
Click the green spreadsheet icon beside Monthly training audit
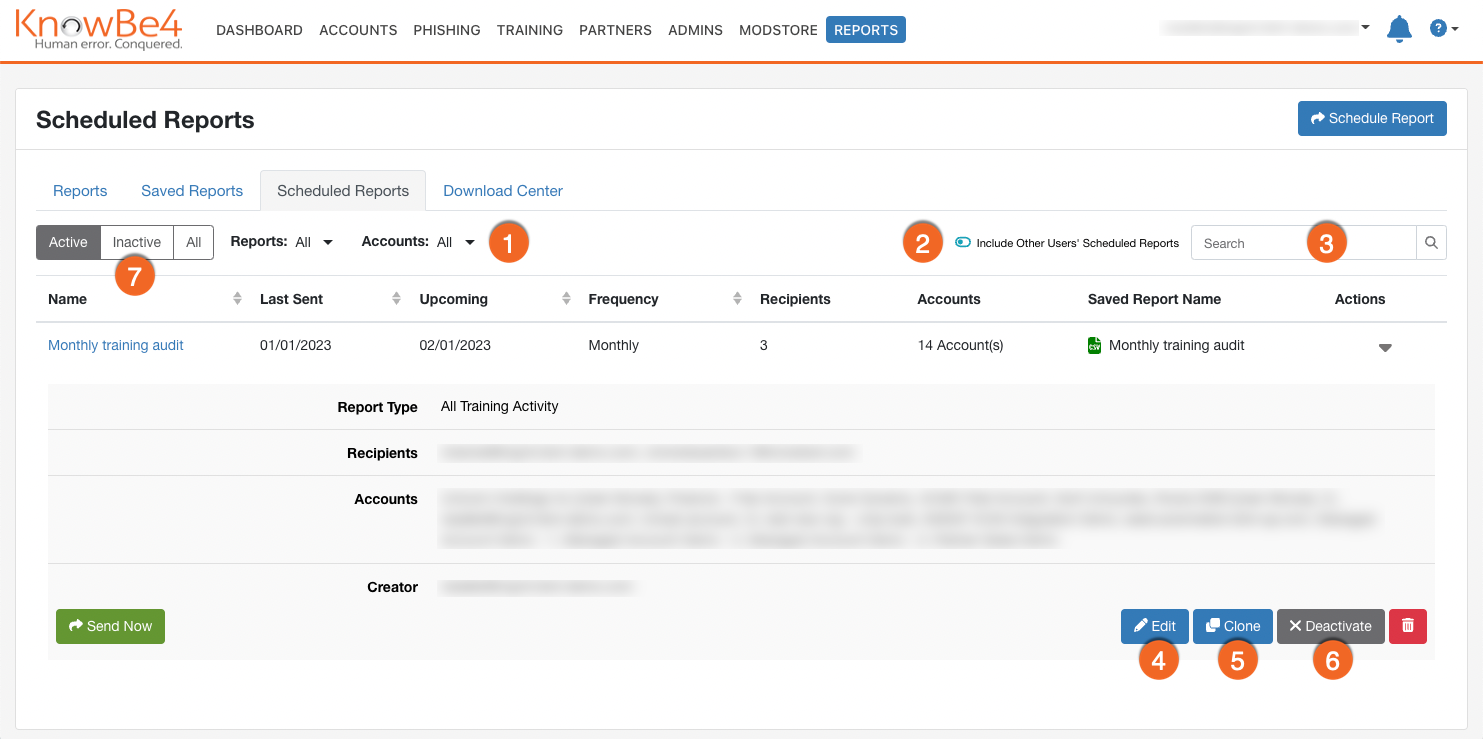point(1094,344)
